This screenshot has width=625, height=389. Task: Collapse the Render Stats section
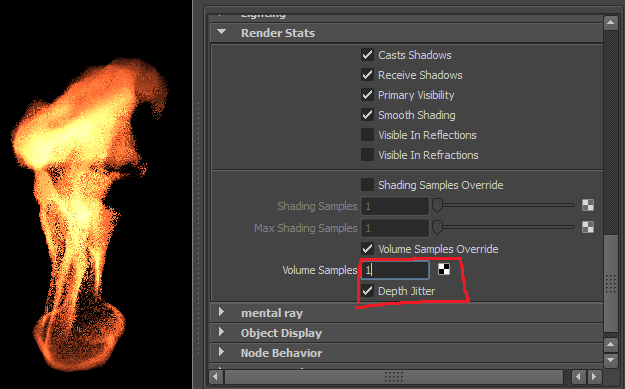pos(222,32)
